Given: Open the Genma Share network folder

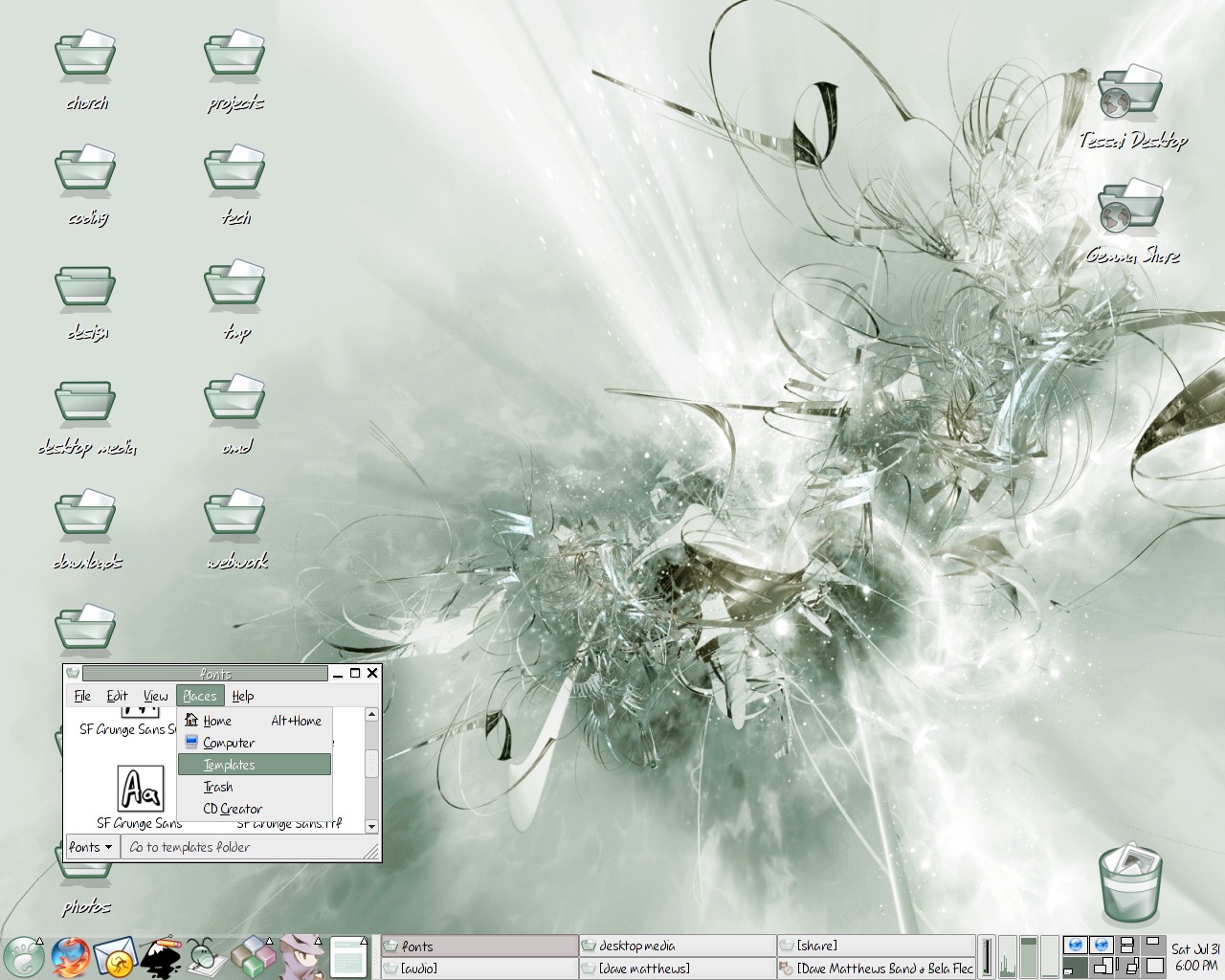Looking at the screenshot, I should [x=1130, y=208].
